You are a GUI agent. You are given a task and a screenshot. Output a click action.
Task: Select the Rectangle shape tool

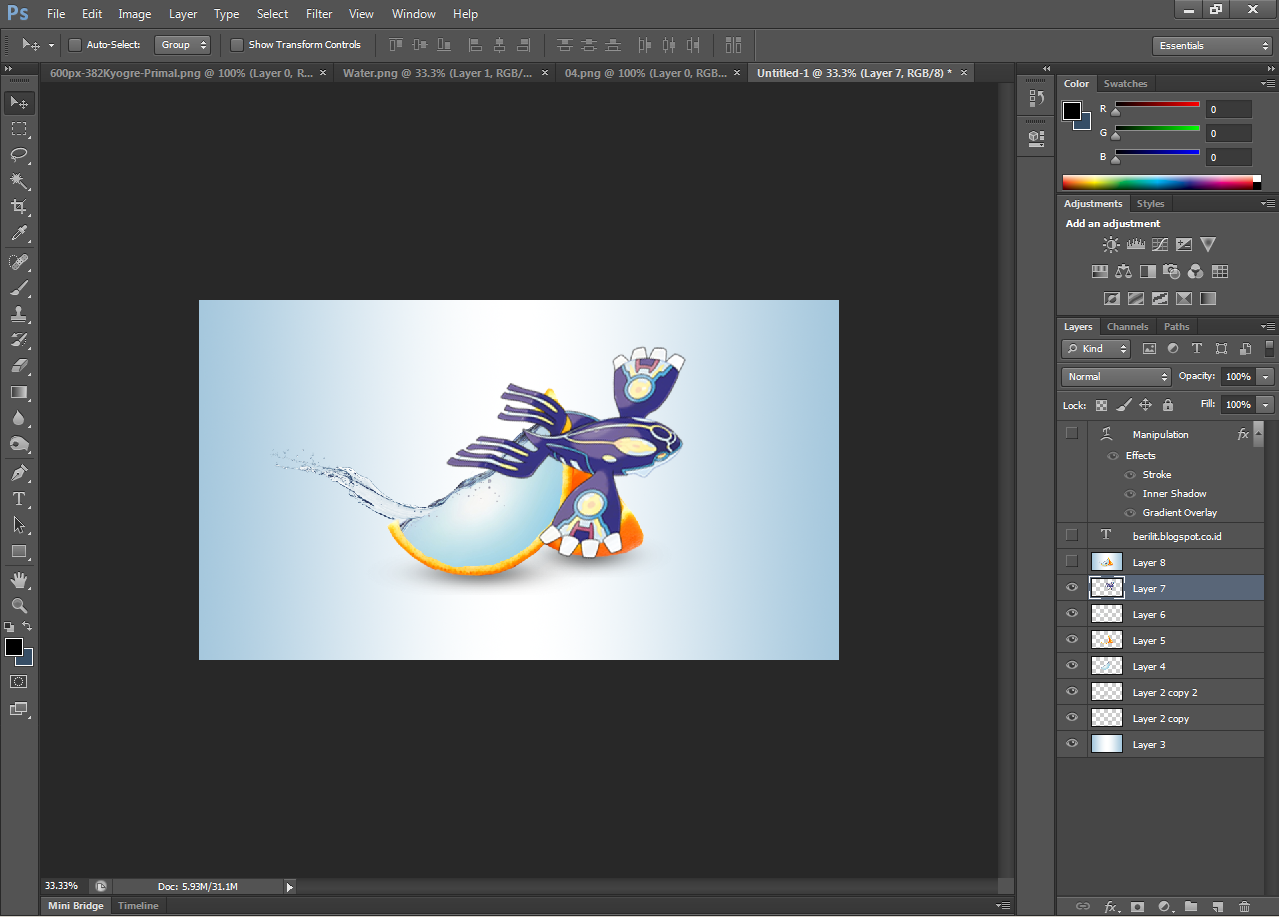(x=19, y=551)
